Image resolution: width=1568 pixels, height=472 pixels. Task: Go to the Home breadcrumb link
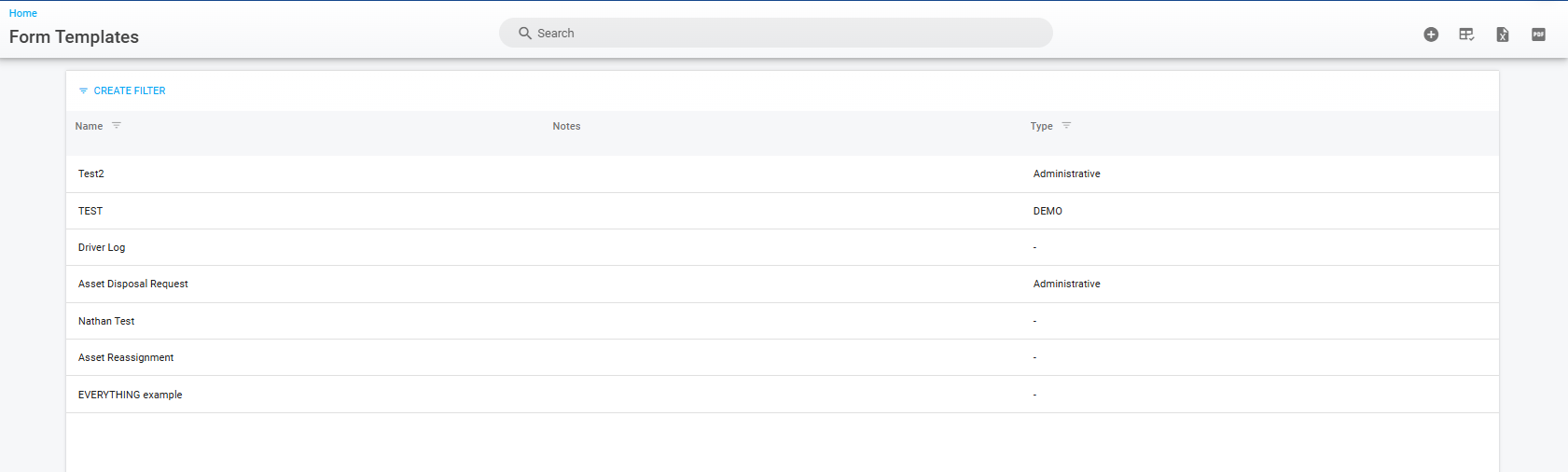pyautogui.click(x=23, y=13)
